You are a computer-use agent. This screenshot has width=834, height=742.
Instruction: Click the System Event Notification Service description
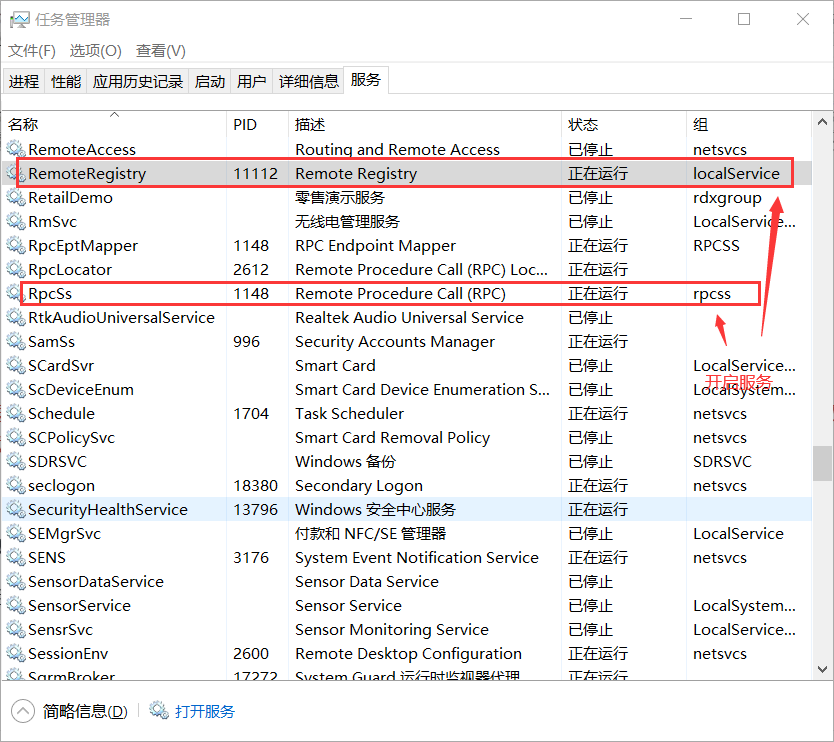417,557
